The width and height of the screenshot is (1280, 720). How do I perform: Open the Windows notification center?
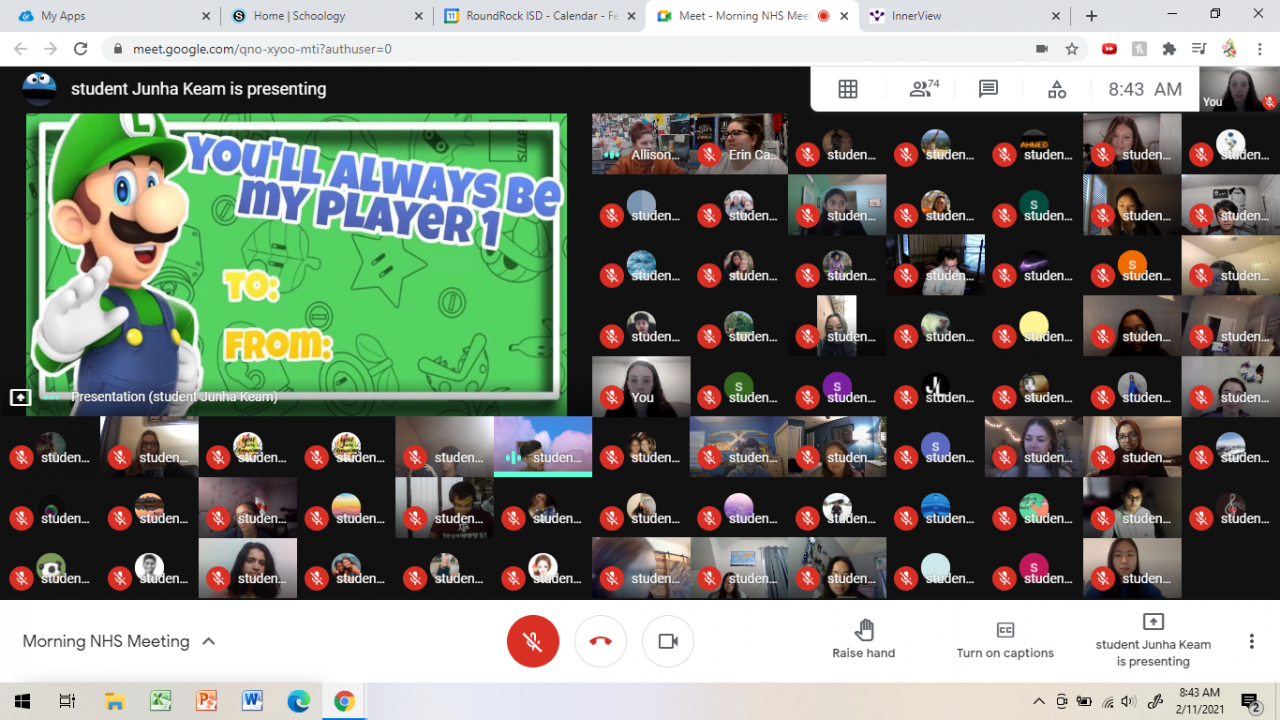pos(1251,701)
